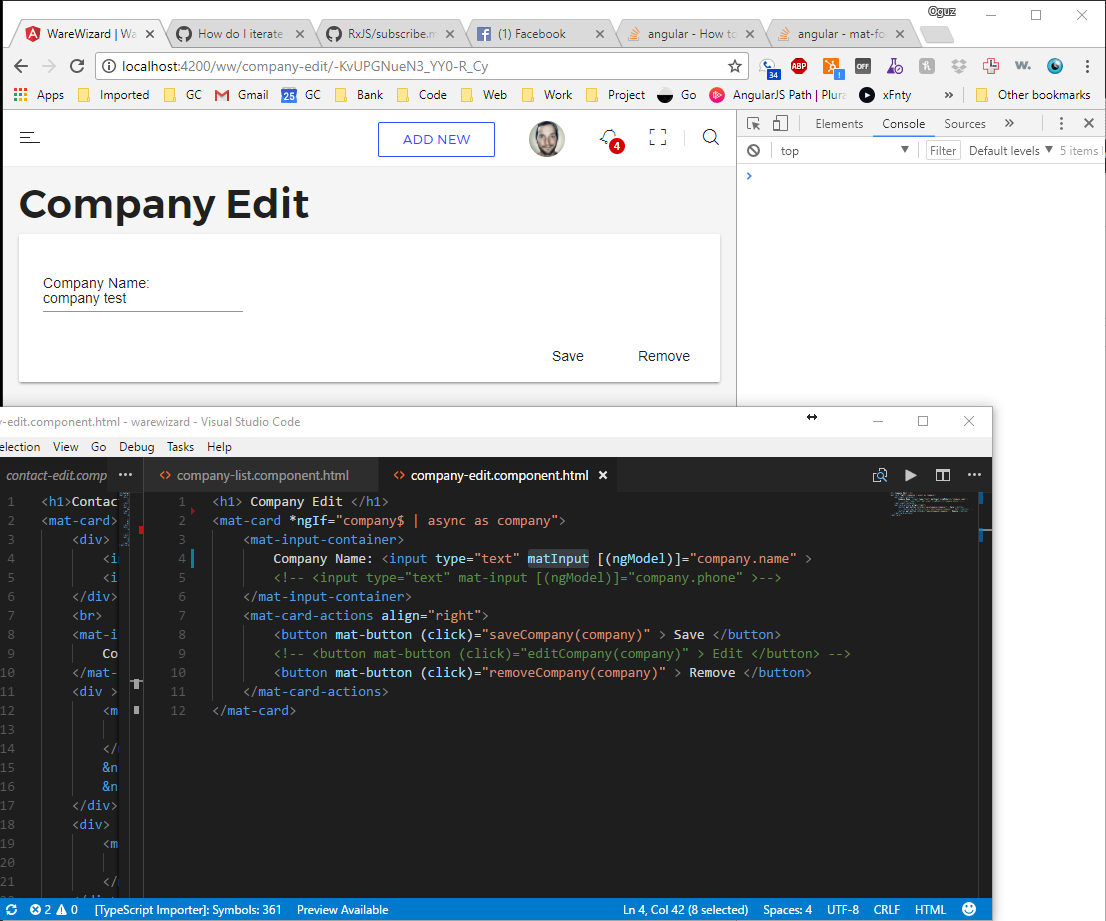Click the ADD NEW button
The height and width of the screenshot is (921, 1106).
tap(436, 139)
